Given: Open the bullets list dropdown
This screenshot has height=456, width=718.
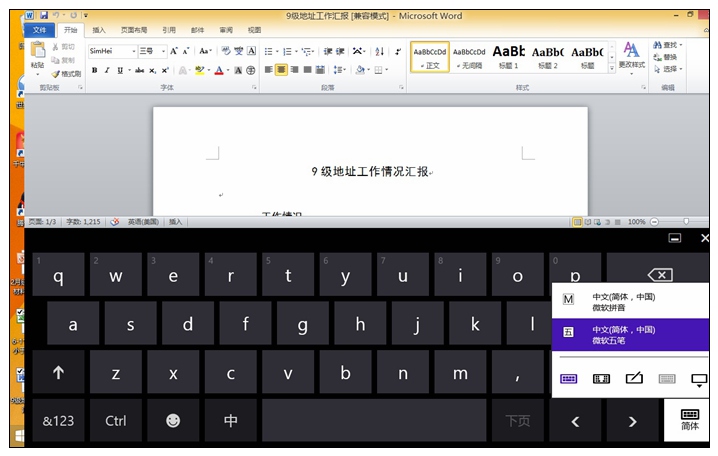Looking at the screenshot, I should click(x=277, y=51).
